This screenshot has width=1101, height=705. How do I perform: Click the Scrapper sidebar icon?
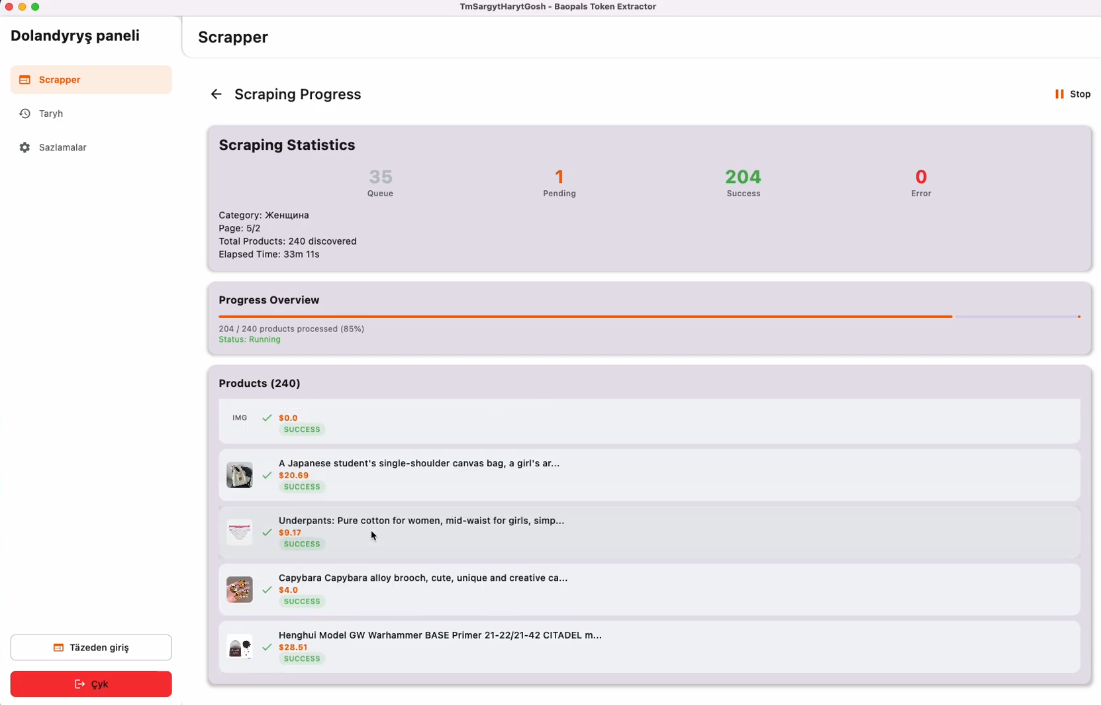click(25, 80)
